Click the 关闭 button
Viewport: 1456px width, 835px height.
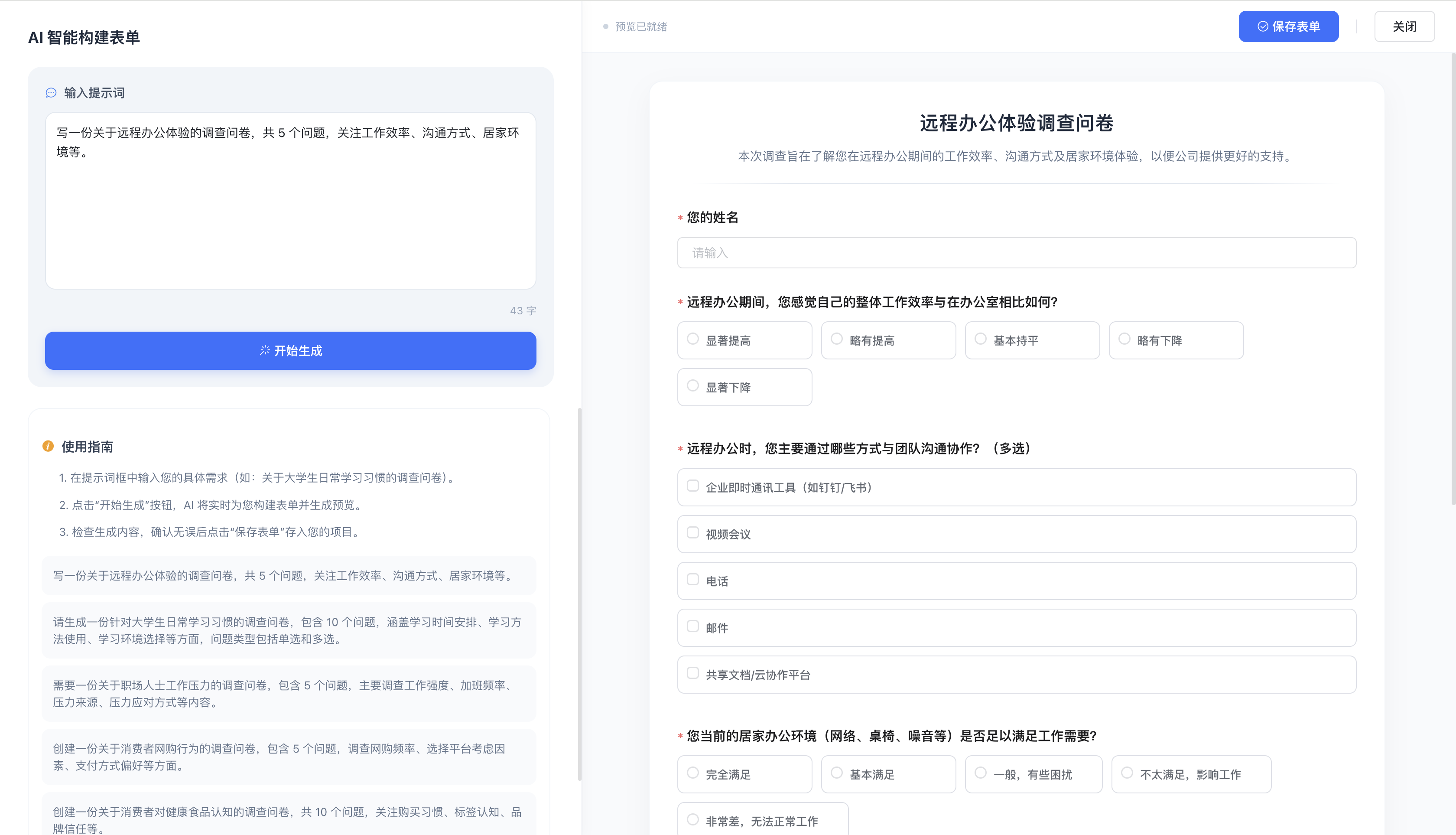1404,26
